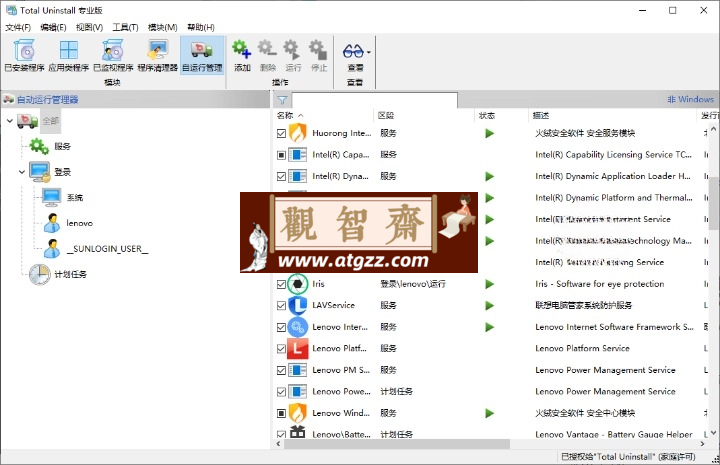This screenshot has height=465, width=720.
Task: Open the 编辑(E) menu
Action: (x=53, y=28)
